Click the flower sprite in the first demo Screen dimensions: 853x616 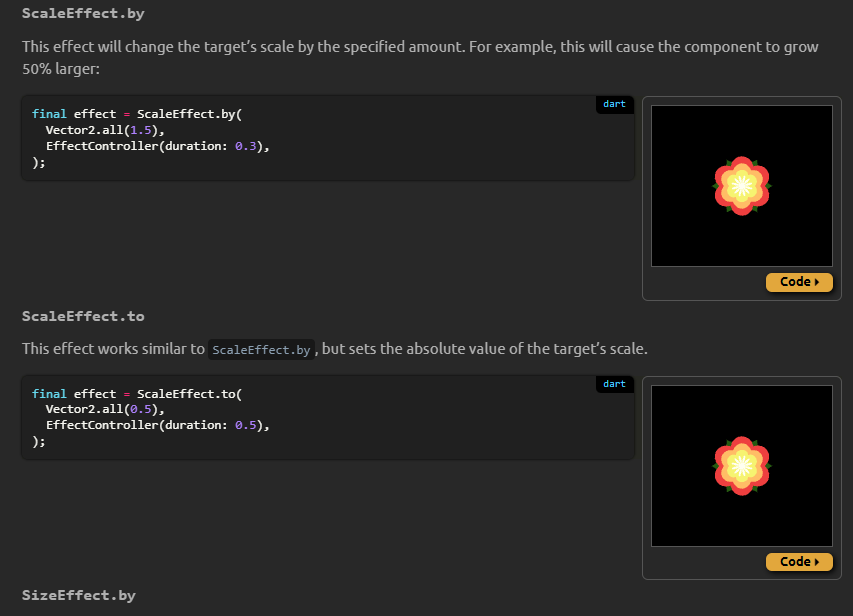pyautogui.click(x=741, y=184)
